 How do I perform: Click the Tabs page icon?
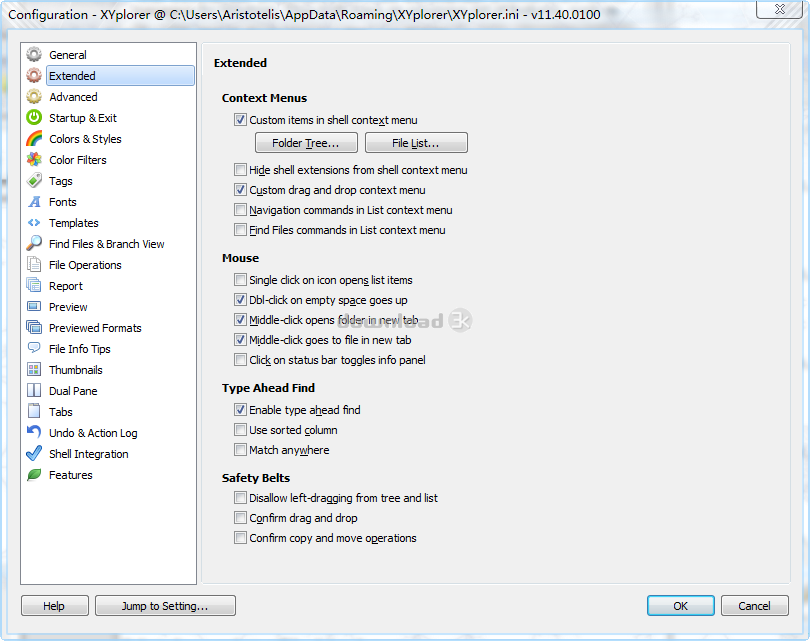(x=34, y=412)
